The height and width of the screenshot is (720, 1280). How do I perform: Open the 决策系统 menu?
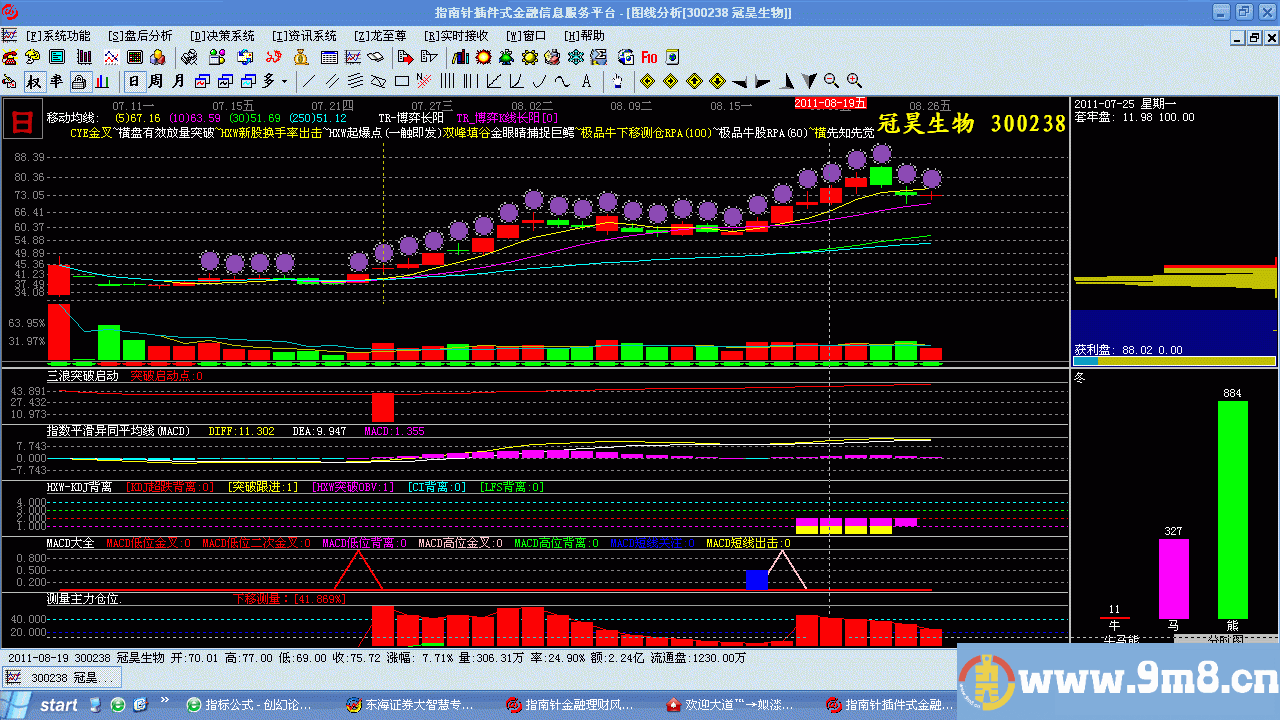pyautogui.click(x=222, y=36)
